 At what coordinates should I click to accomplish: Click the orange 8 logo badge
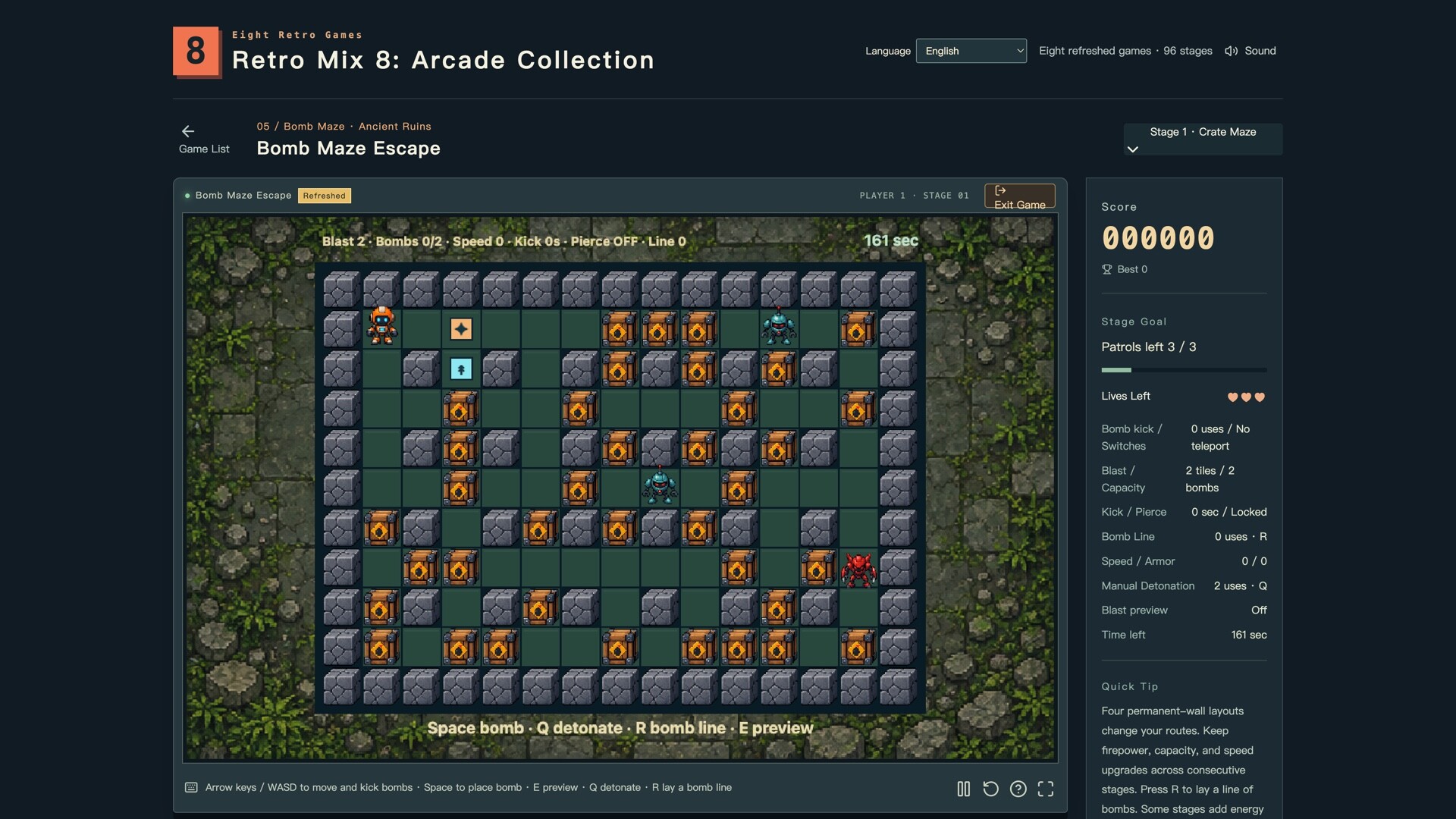coord(196,52)
